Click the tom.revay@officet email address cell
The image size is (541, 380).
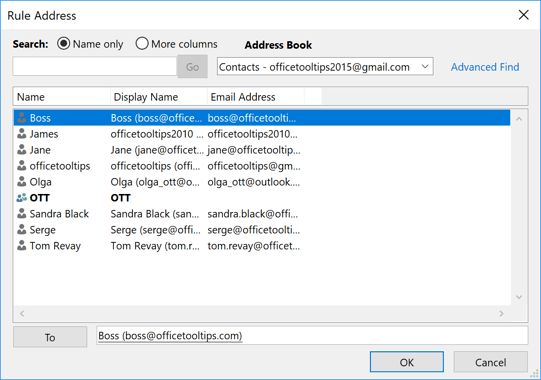pos(253,246)
